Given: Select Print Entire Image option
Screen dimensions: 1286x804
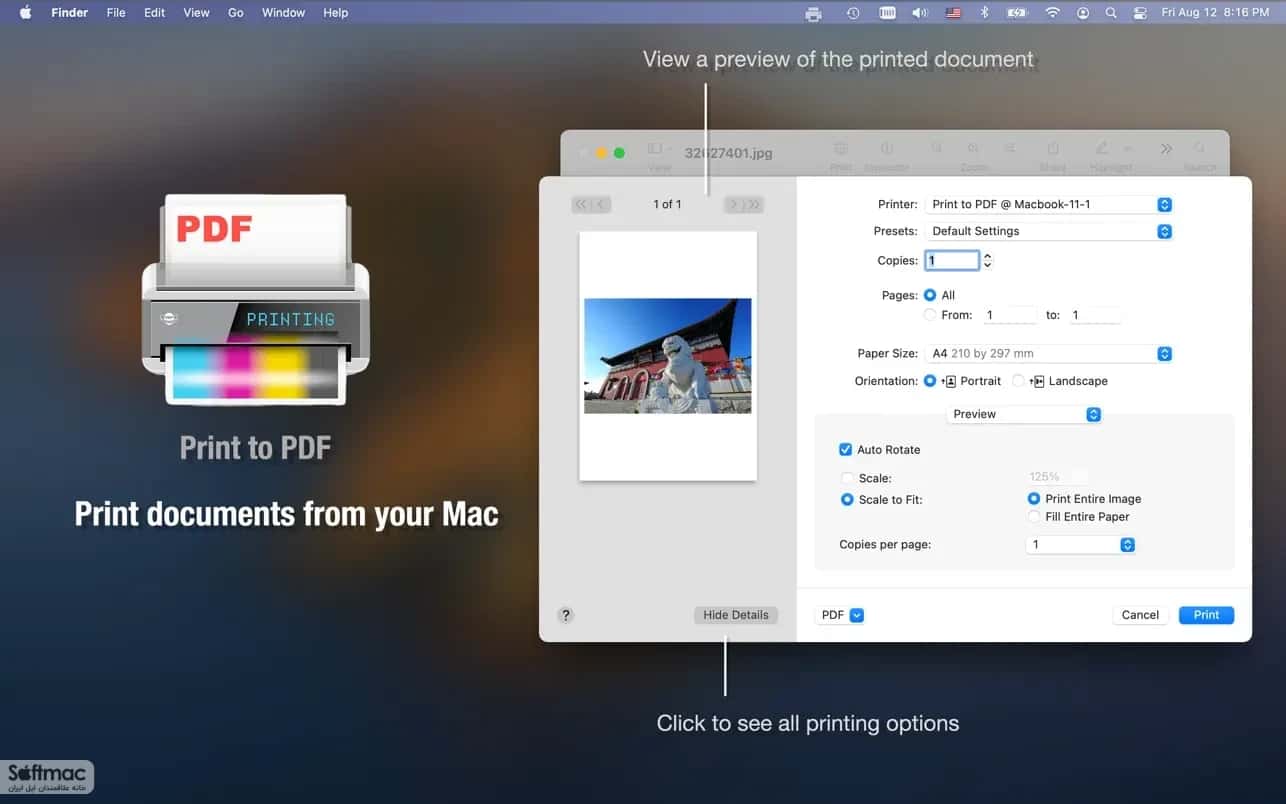Looking at the screenshot, I should click(x=1034, y=498).
